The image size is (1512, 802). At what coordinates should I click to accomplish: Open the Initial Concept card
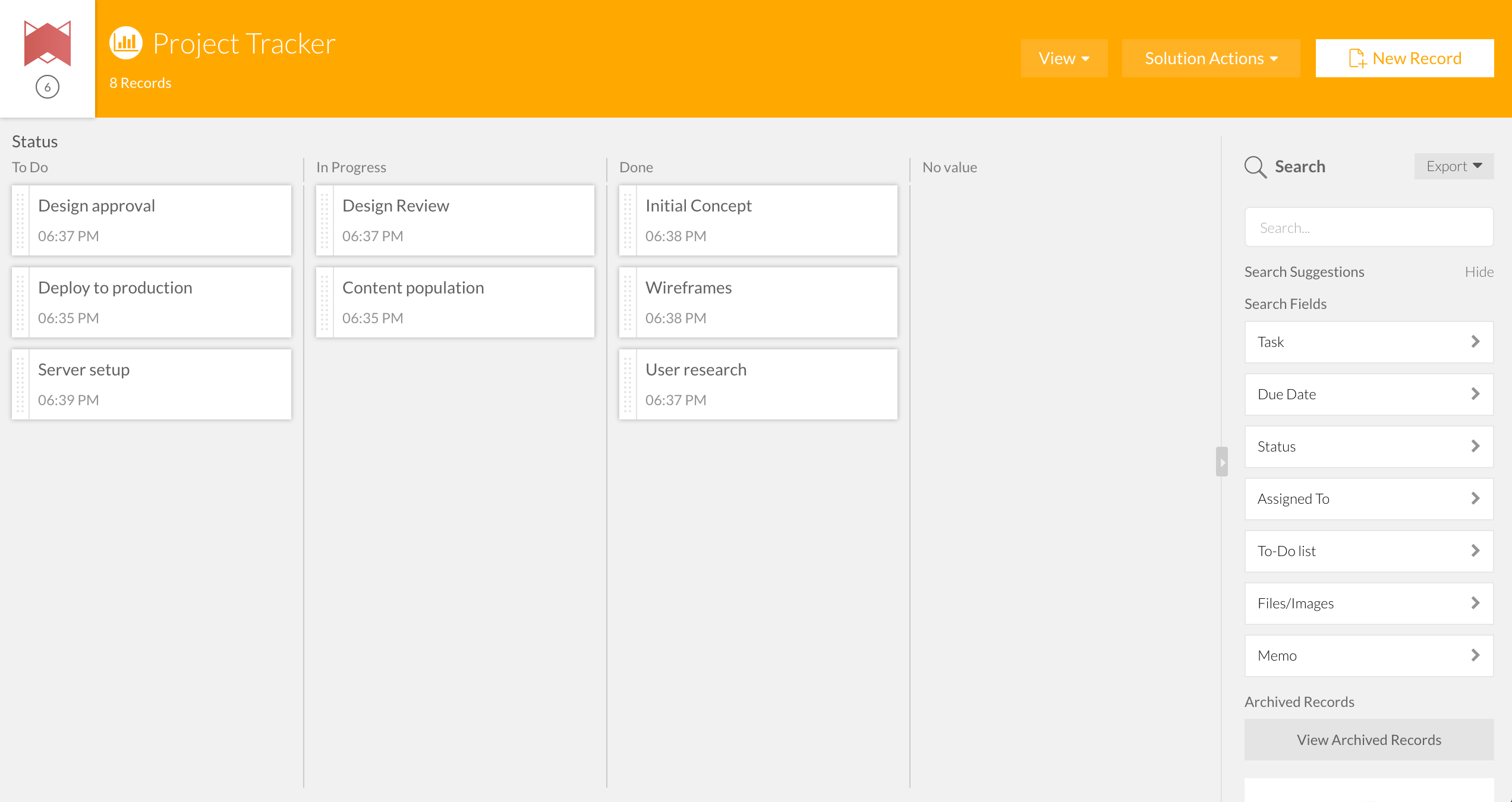758,220
